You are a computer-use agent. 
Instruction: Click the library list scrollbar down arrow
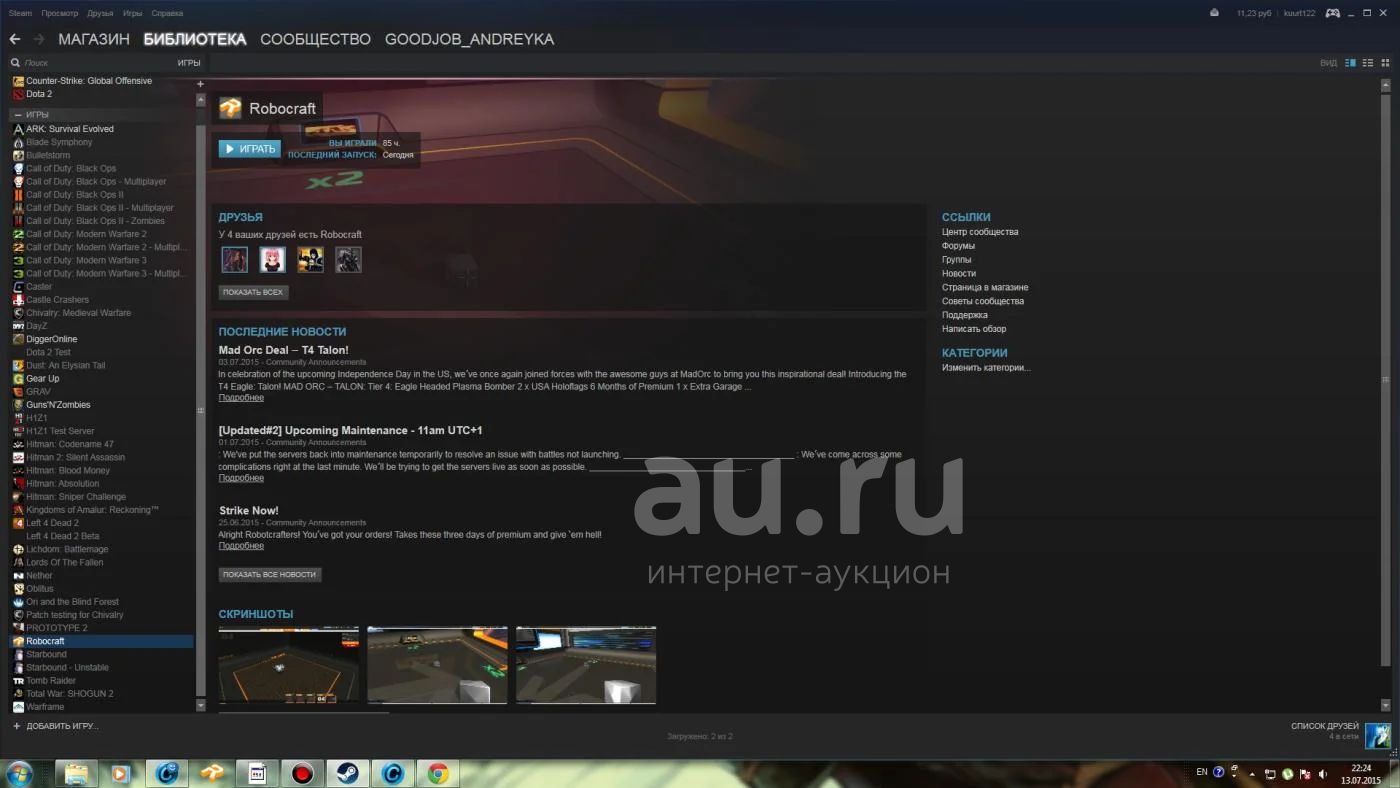200,705
